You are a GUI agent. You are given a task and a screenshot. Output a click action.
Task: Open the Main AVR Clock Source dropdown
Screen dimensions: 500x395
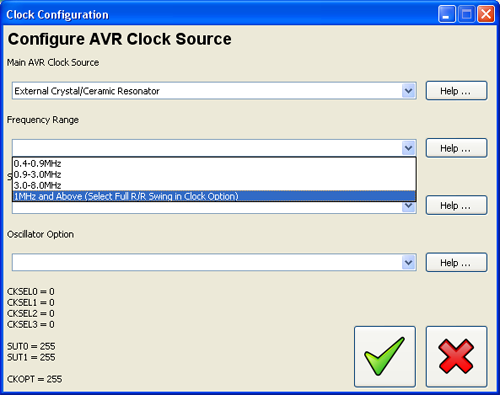click(409, 91)
